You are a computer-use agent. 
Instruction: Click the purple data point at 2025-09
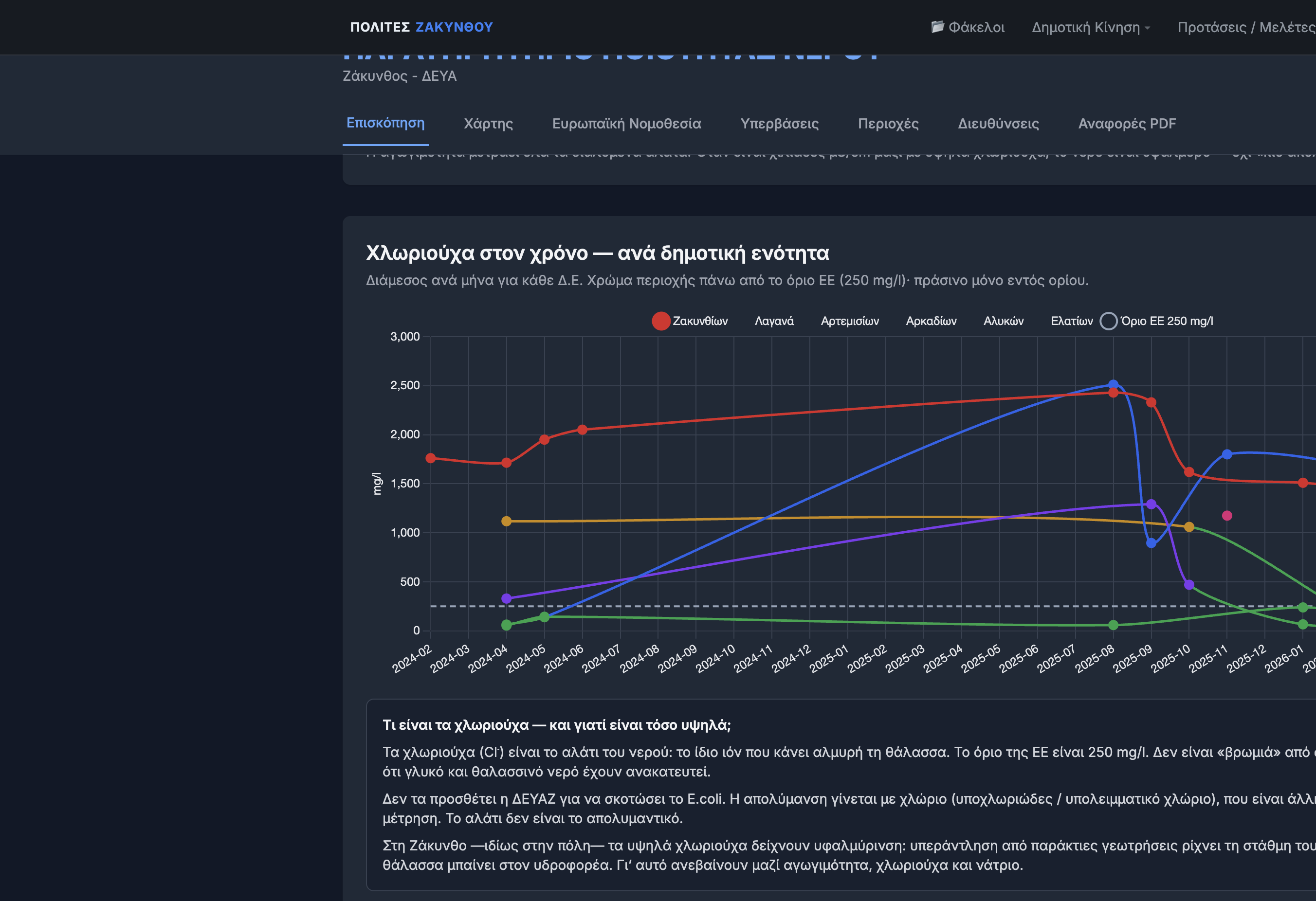(1151, 504)
